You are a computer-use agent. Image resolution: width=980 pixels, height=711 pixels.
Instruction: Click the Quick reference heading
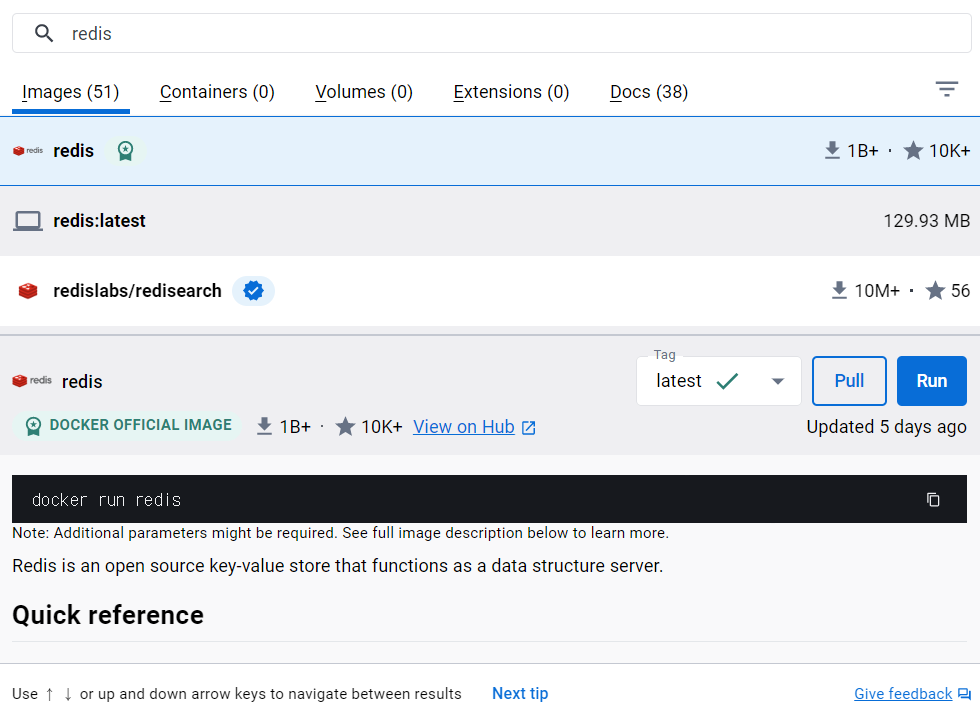point(108,615)
